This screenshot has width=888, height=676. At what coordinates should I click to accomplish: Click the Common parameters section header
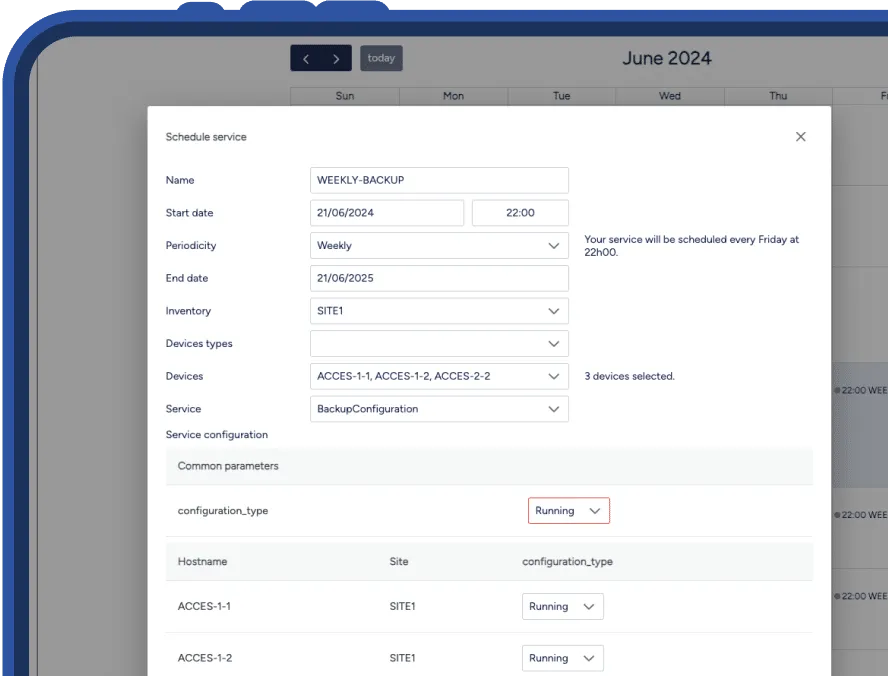(489, 466)
